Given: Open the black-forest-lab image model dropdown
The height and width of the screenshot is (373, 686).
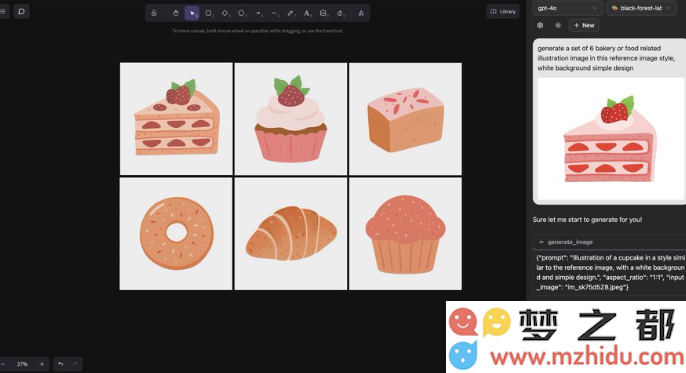Looking at the screenshot, I should [x=642, y=8].
